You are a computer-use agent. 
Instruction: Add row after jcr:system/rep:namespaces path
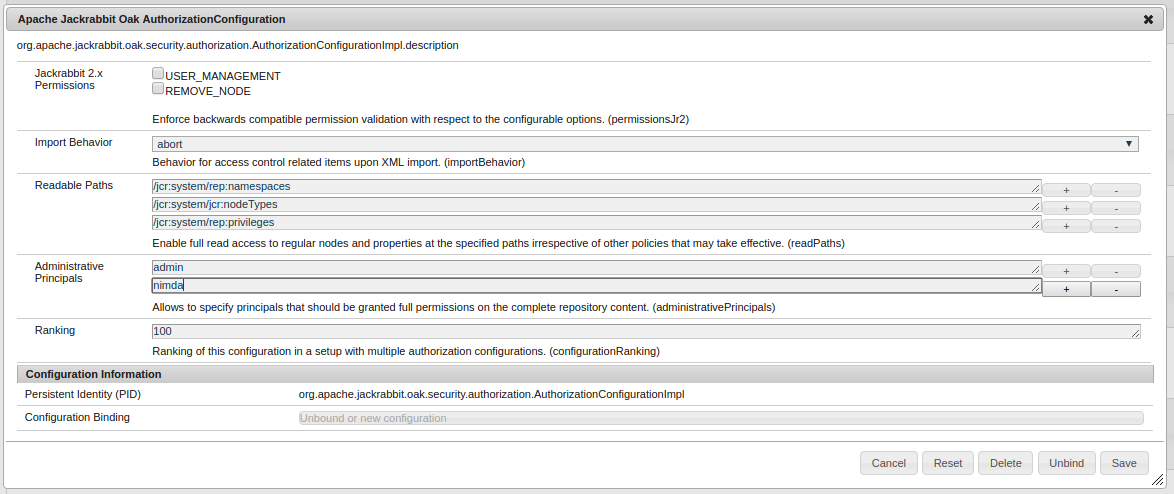[x=1066, y=189]
